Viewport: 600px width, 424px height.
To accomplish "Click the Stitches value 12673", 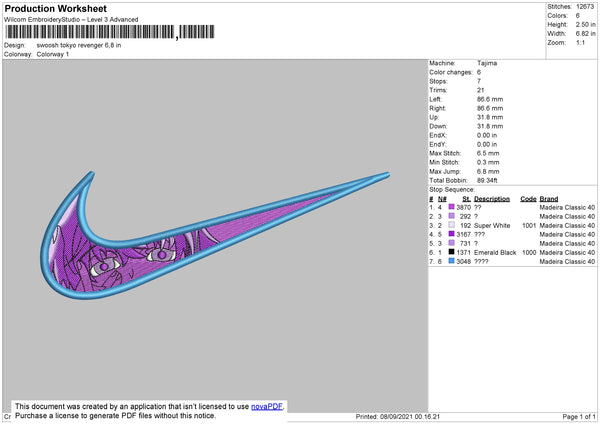I will coord(585,7).
